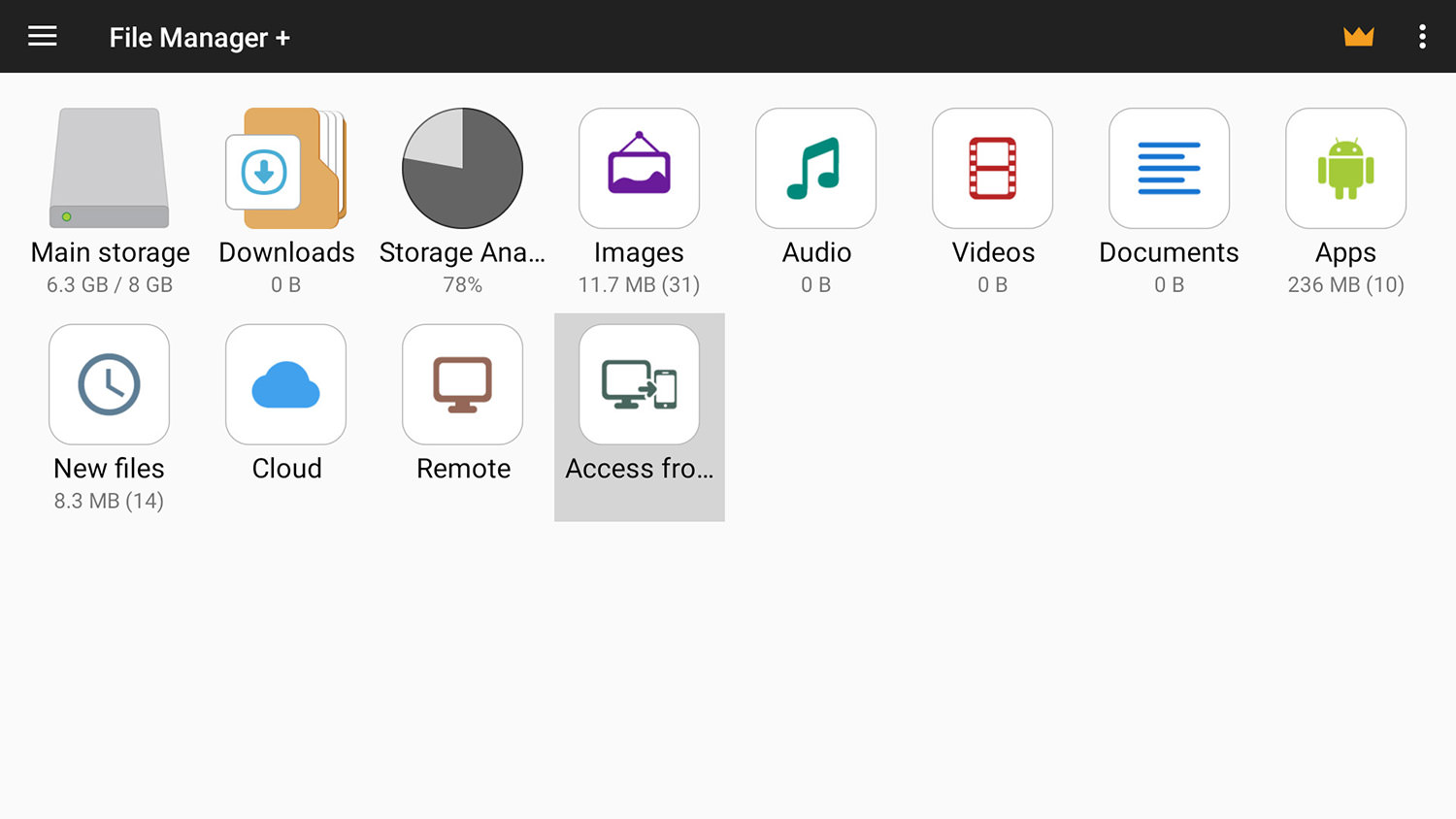This screenshot has width=1456, height=819.
Task: Click the Downloads label
Action: pyautogui.click(x=286, y=252)
